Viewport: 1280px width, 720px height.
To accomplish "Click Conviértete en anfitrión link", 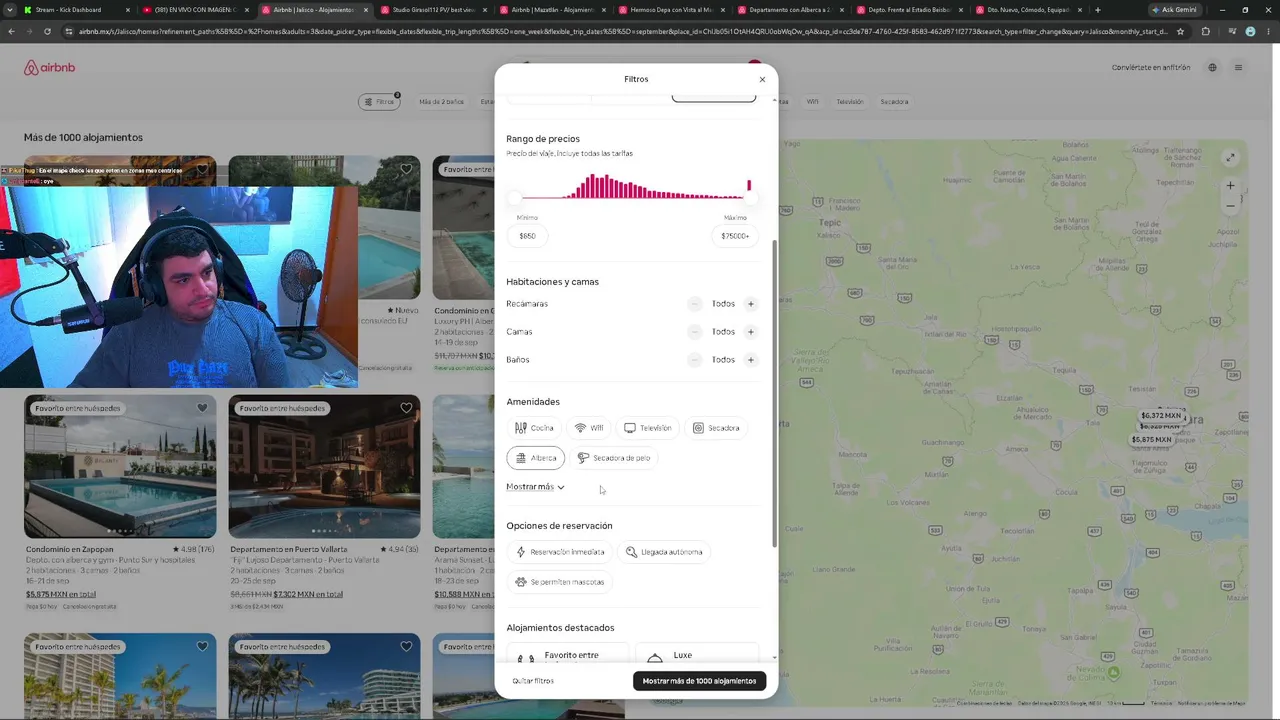I will (1151, 68).
